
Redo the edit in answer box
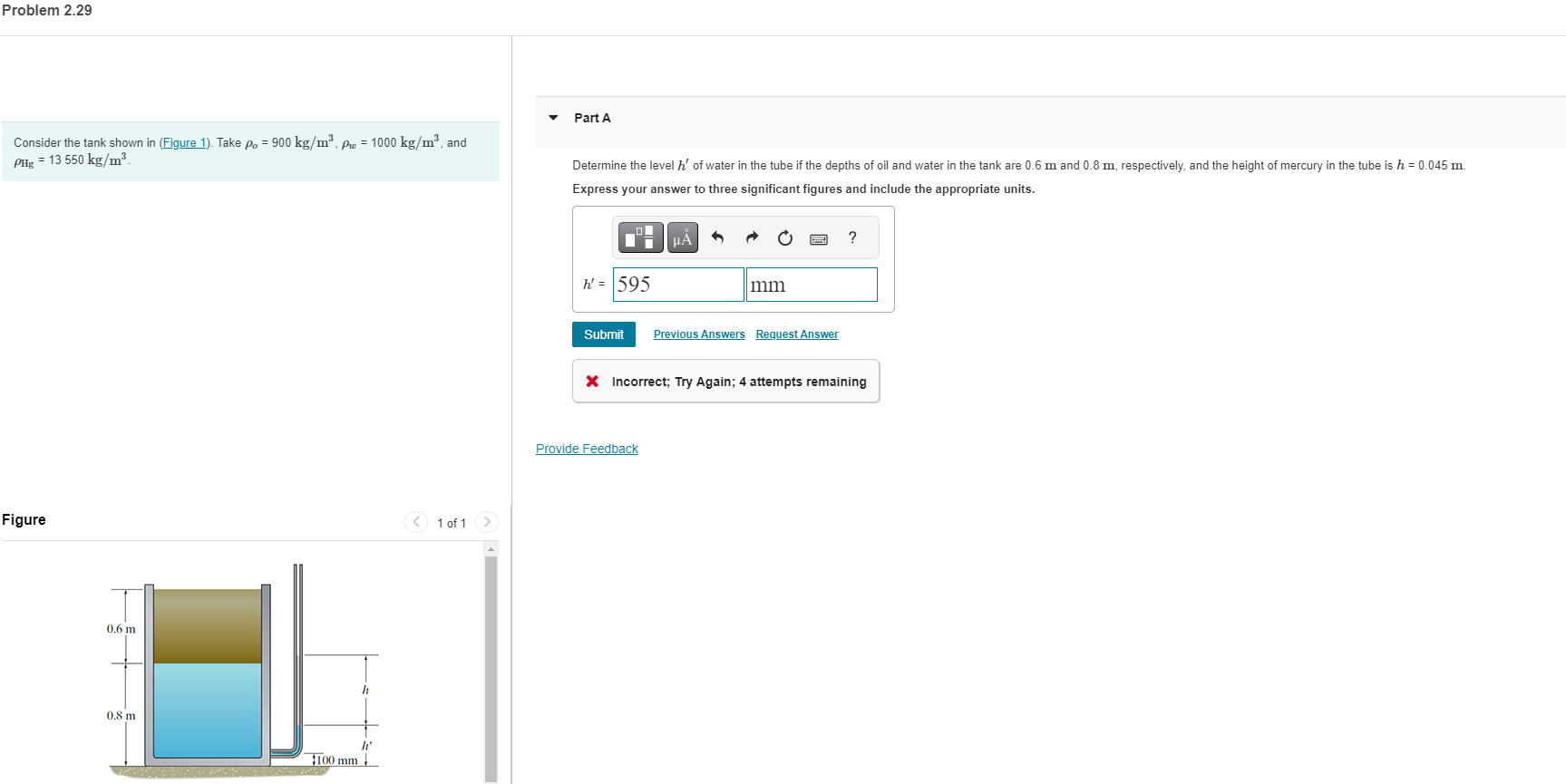click(x=752, y=237)
